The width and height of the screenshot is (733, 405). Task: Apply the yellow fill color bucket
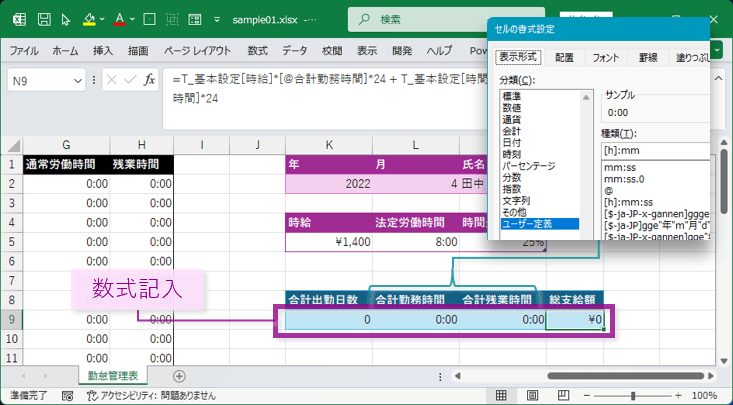tap(89, 20)
